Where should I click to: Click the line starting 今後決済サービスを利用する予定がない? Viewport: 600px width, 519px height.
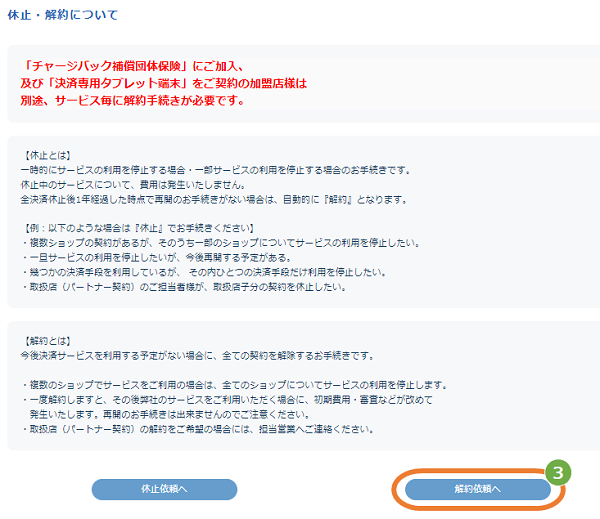coord(197,356)
